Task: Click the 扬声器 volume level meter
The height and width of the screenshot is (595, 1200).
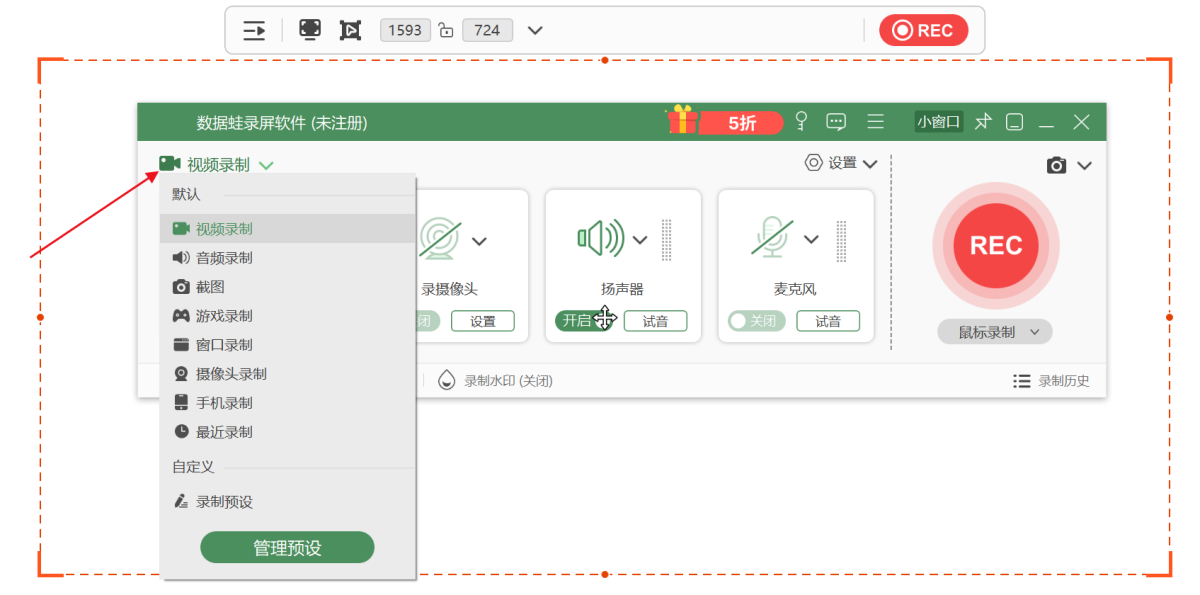Action: tap(666, 240)
